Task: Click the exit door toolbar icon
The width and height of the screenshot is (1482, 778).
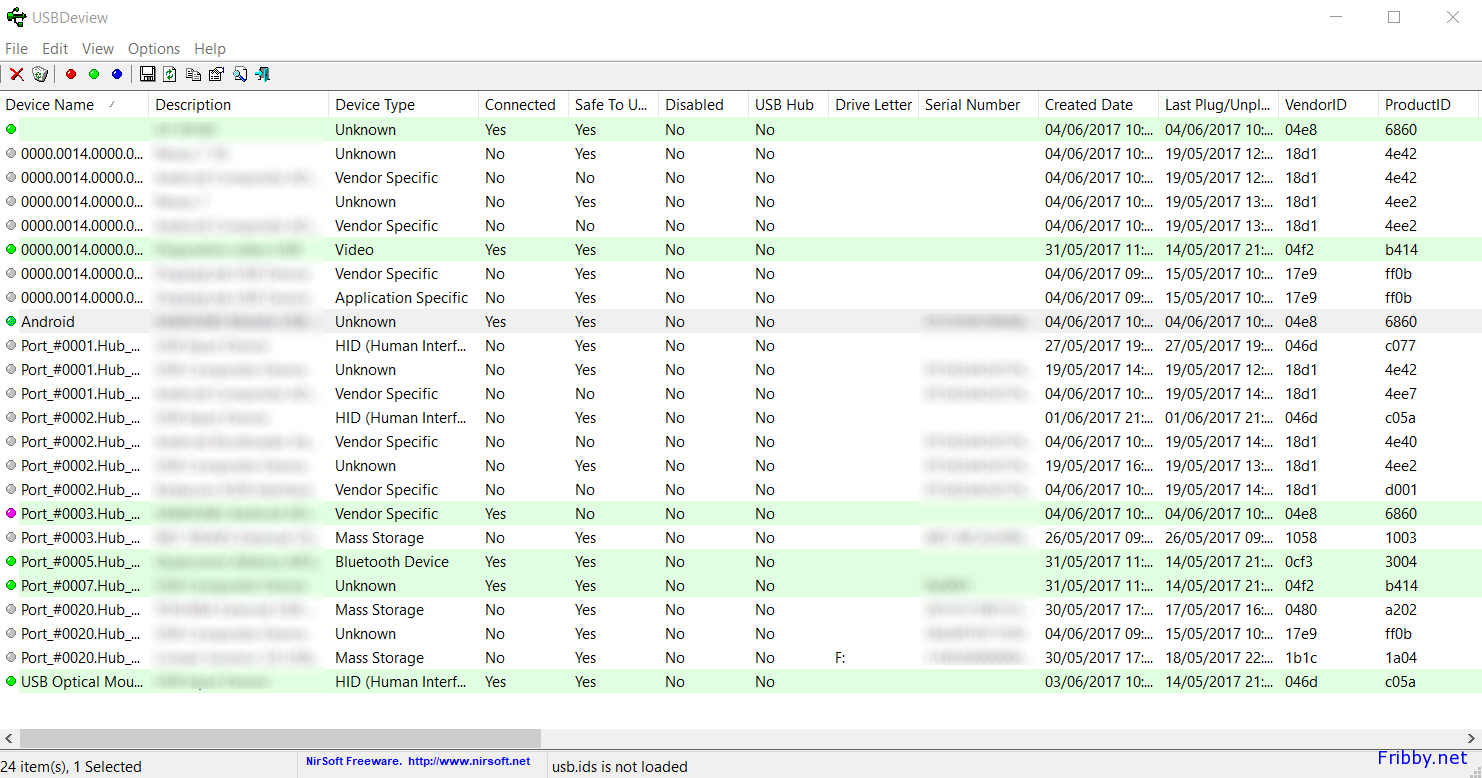Action: pos(262,74)
